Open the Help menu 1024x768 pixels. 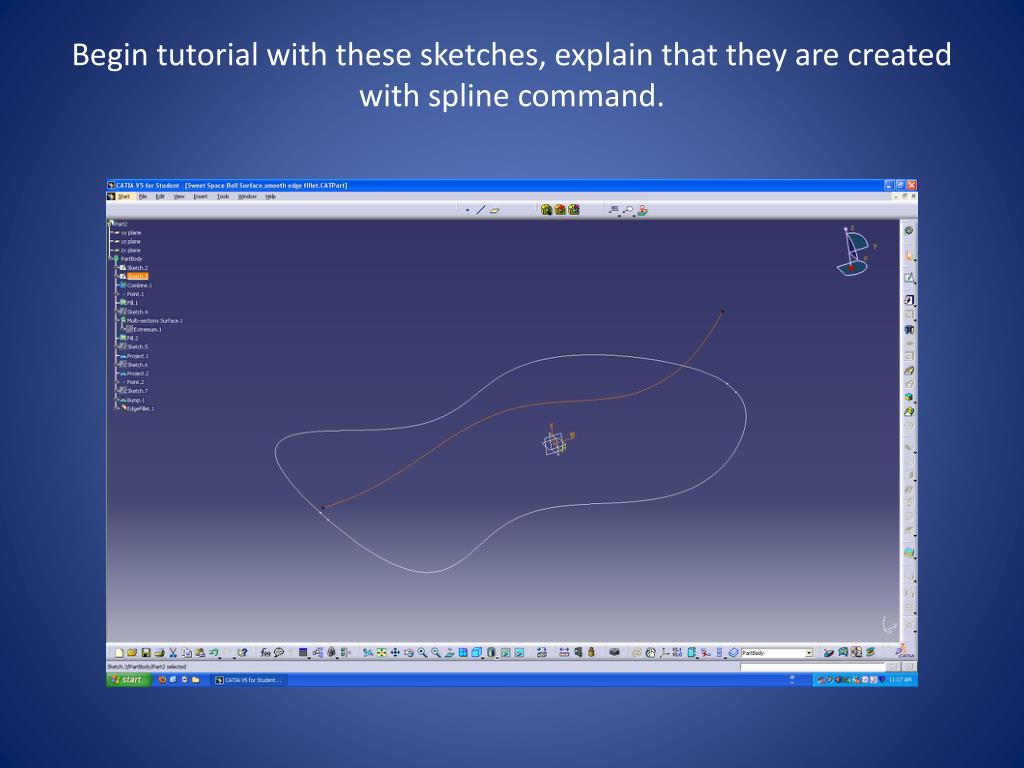click(x=270, y=196)
